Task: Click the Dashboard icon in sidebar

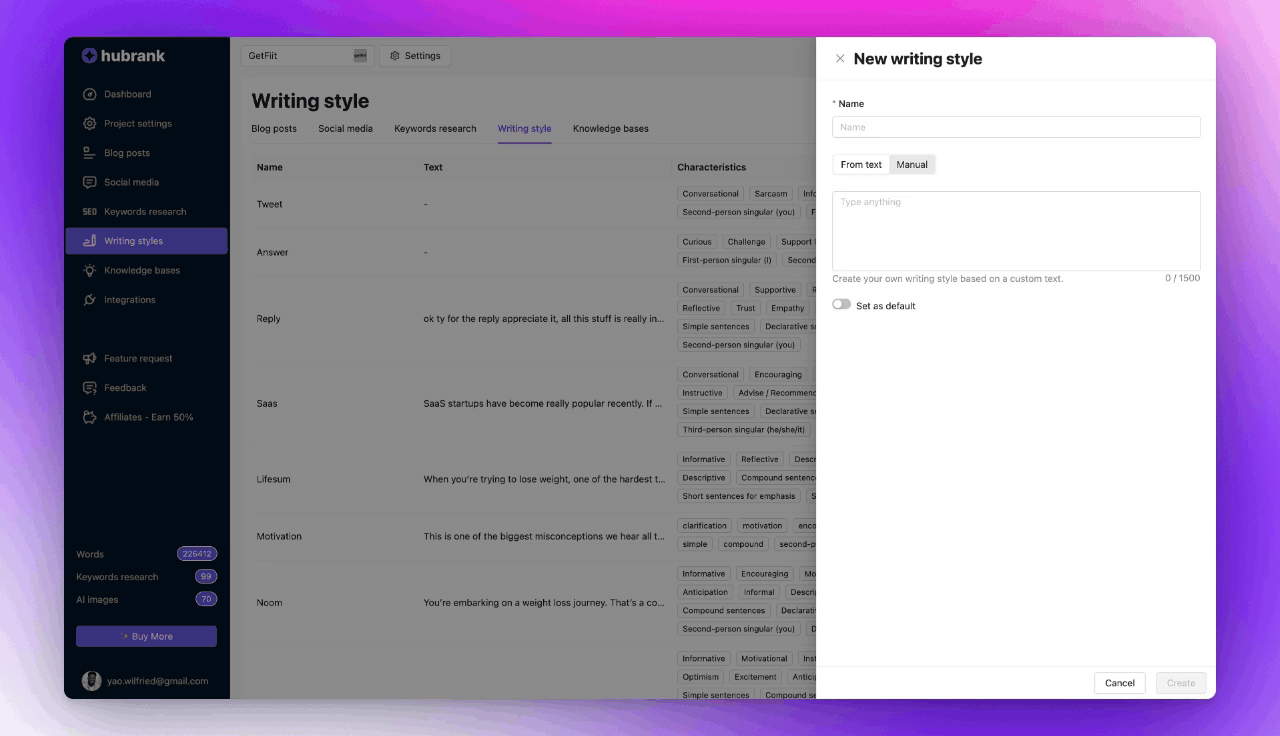Action: (x=90, y=94)
